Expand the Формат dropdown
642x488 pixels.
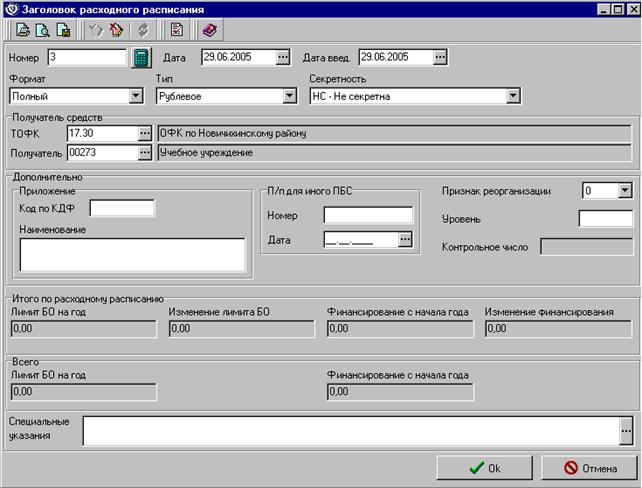coord(136,96)
